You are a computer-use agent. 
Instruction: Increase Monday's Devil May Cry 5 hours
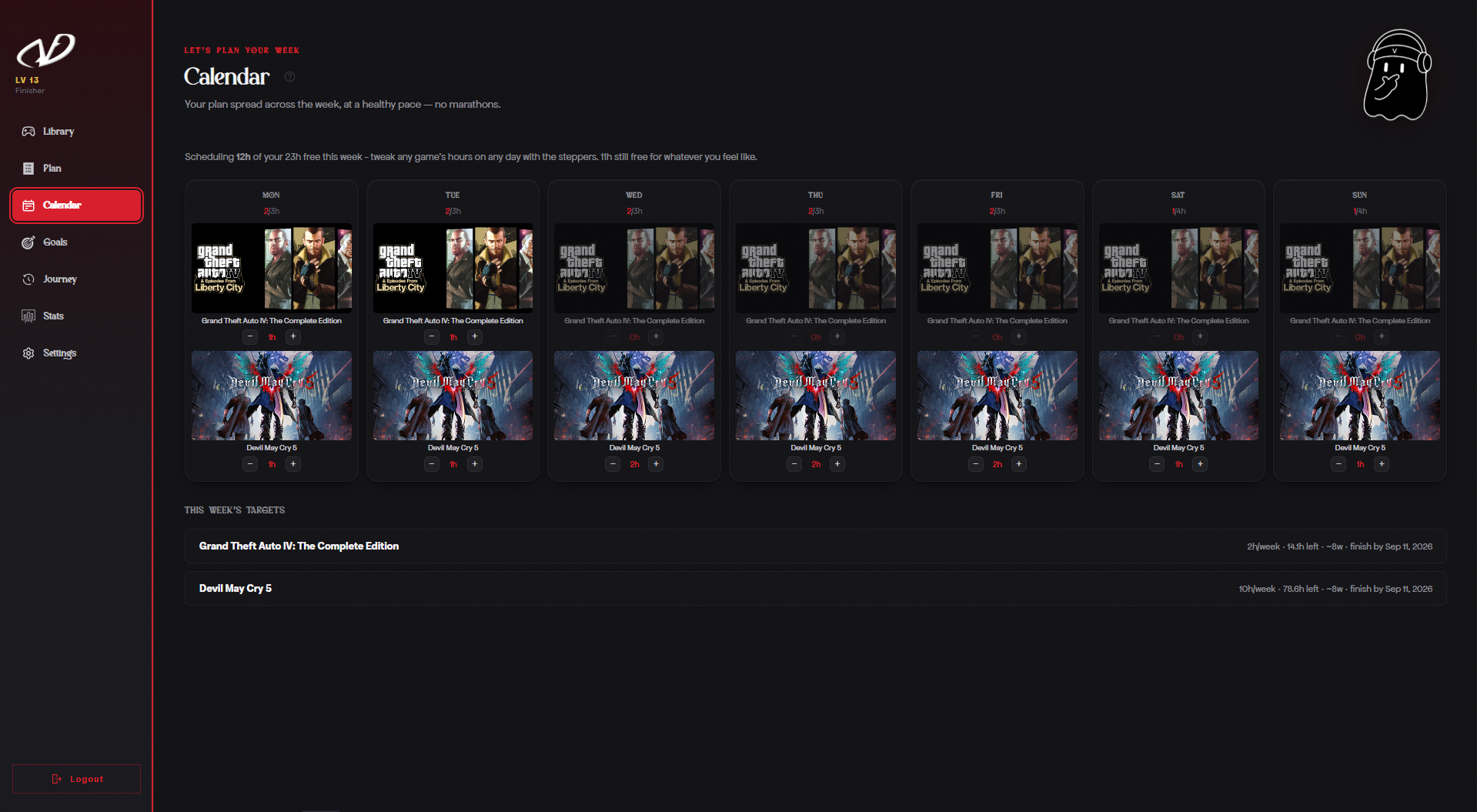[x=293, y=464]
